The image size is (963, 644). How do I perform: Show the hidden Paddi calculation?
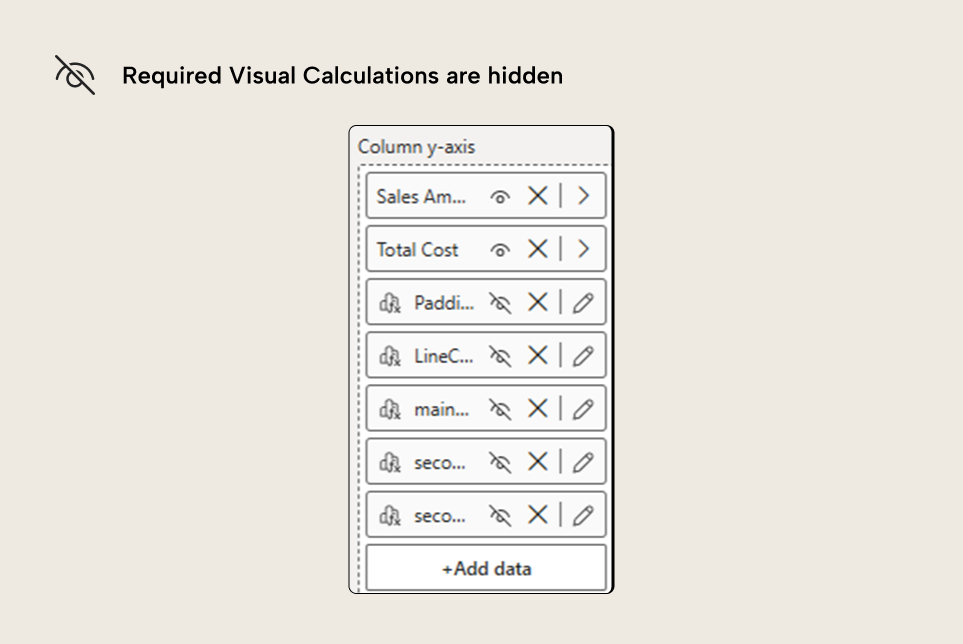[501, 302]
